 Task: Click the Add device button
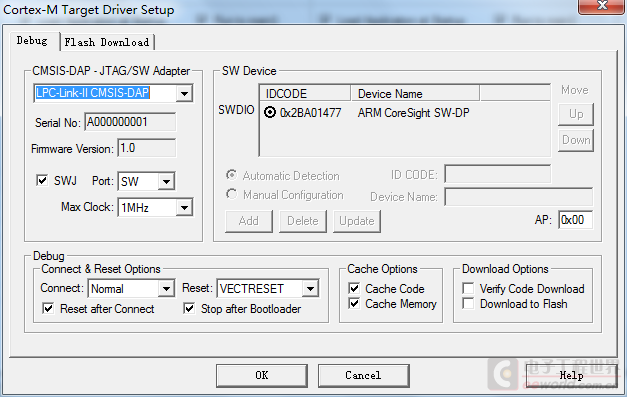249,221
